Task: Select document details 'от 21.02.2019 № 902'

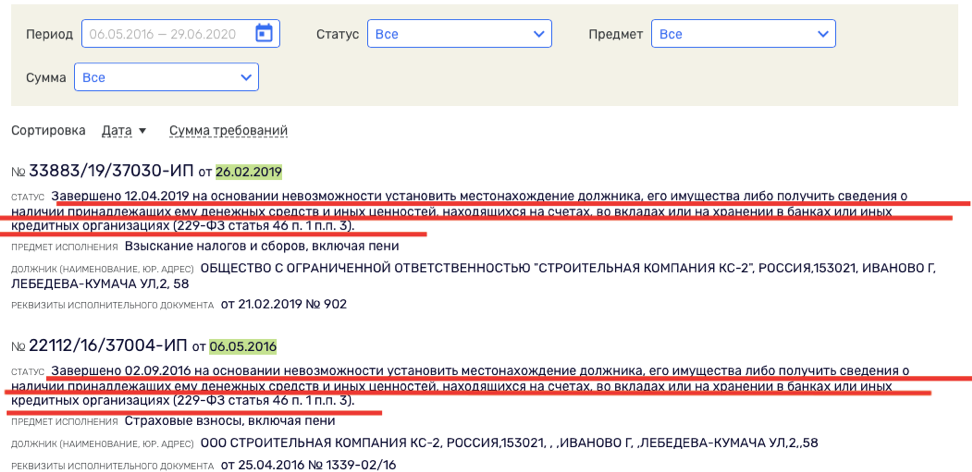Action: point(284,305)
